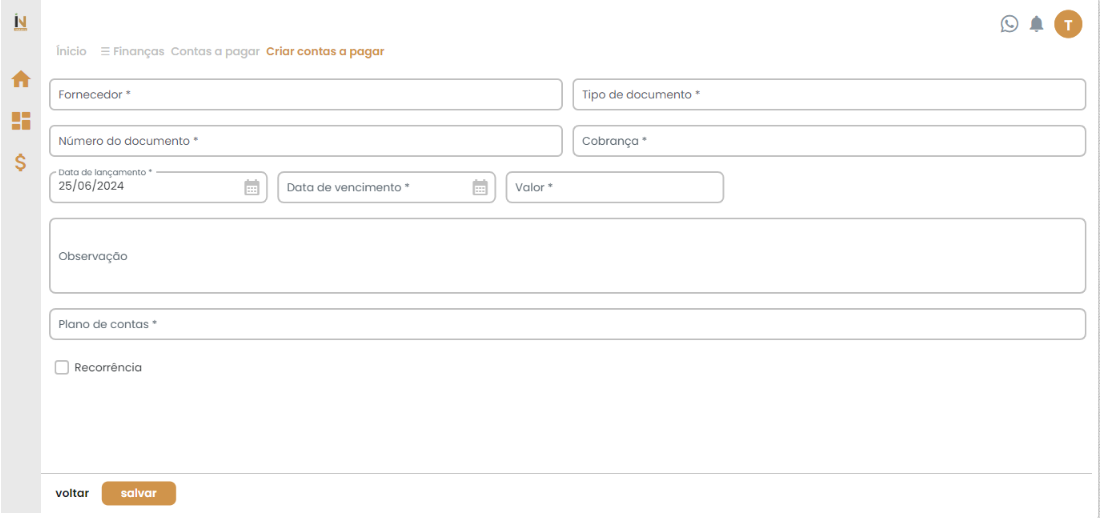Viewport: 1100px width, 518px height.
Task: Open calendar picker for Data de vencimento
Action: [480, 187]
